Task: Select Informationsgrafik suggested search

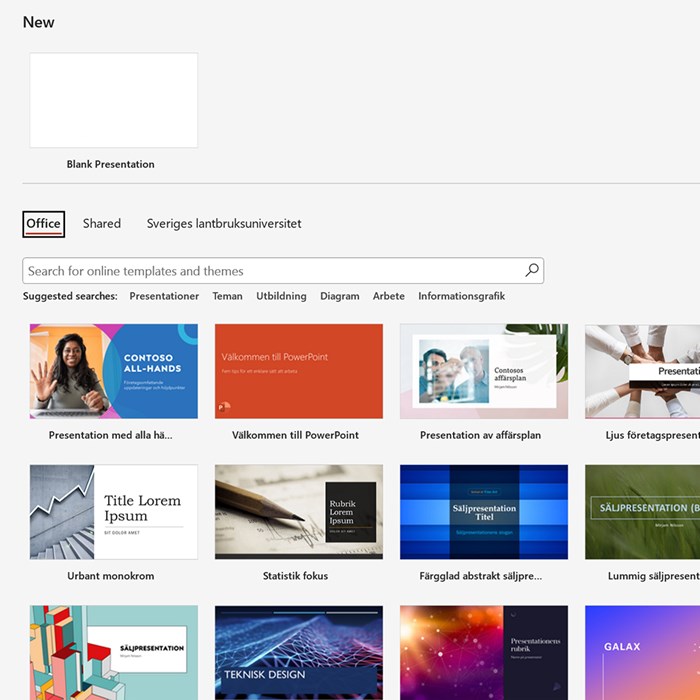Action: (461, 296)
